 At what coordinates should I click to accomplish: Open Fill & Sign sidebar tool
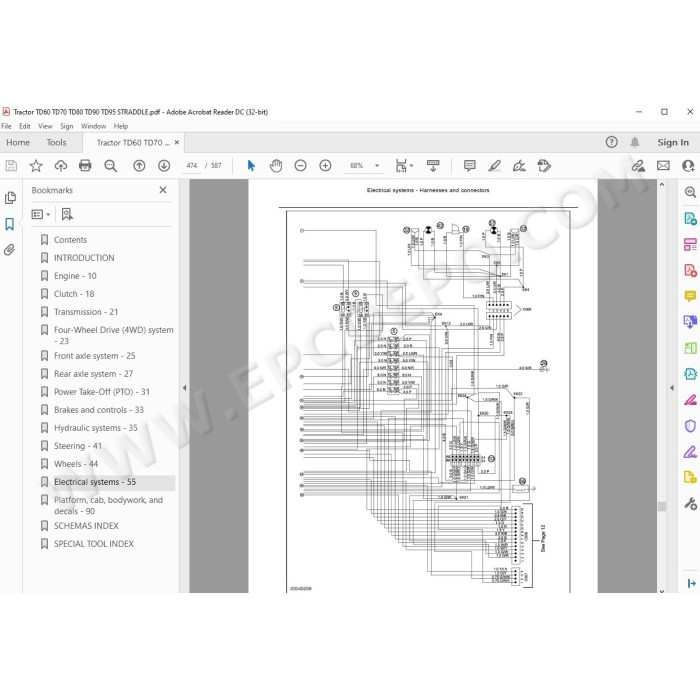coord(690,452)
